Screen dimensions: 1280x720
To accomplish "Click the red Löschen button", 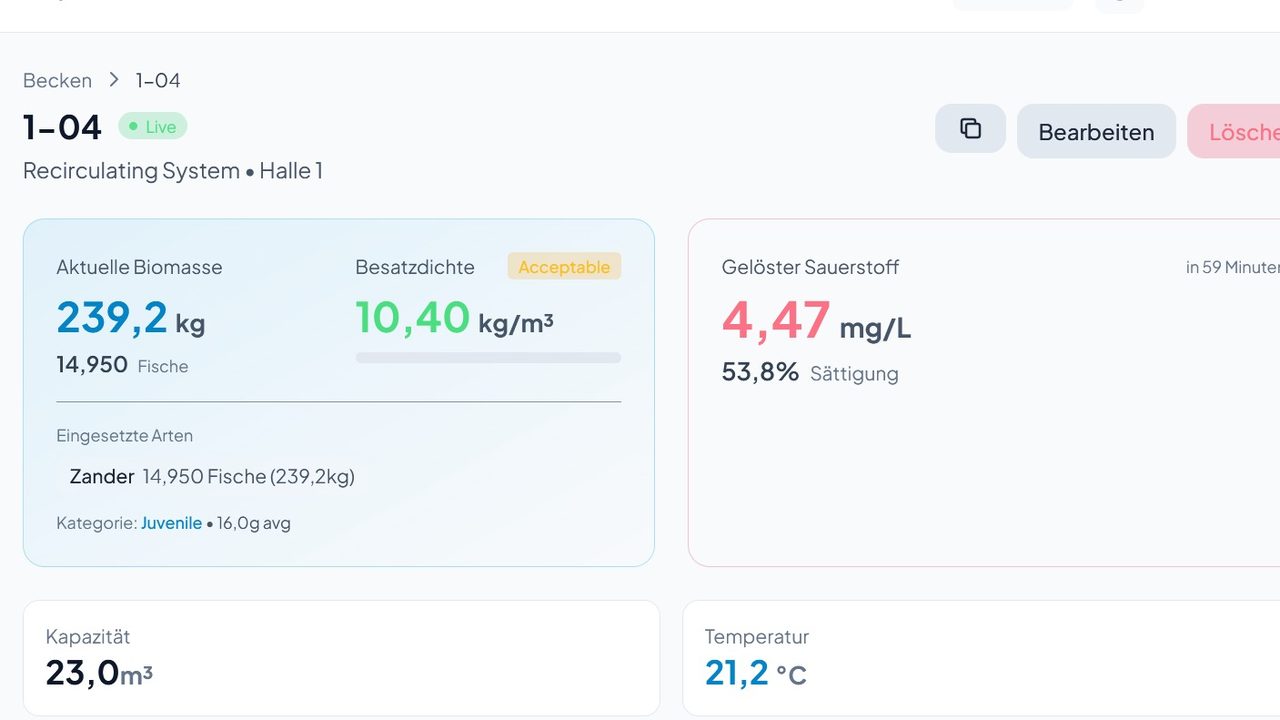I will click(x=1234, y=131).
